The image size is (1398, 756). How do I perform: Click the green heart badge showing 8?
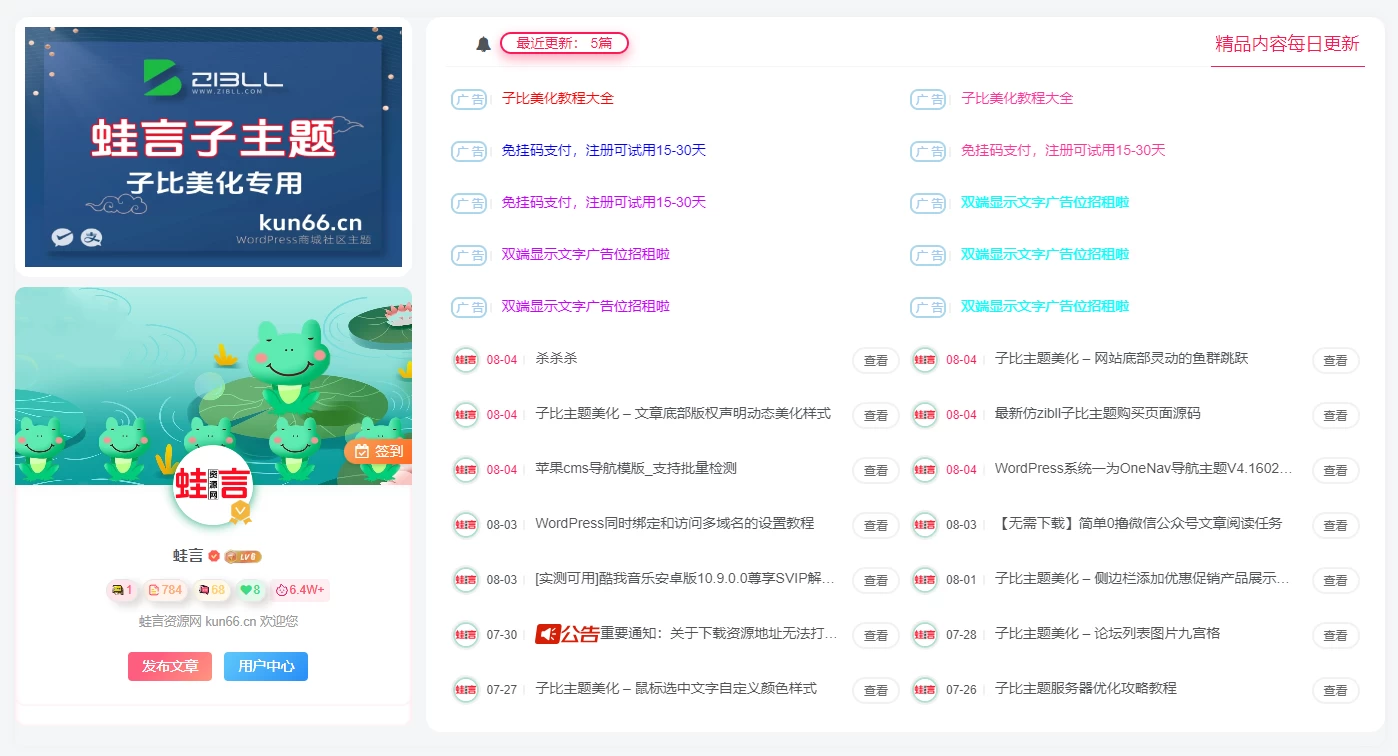click(x=250, y=590)
